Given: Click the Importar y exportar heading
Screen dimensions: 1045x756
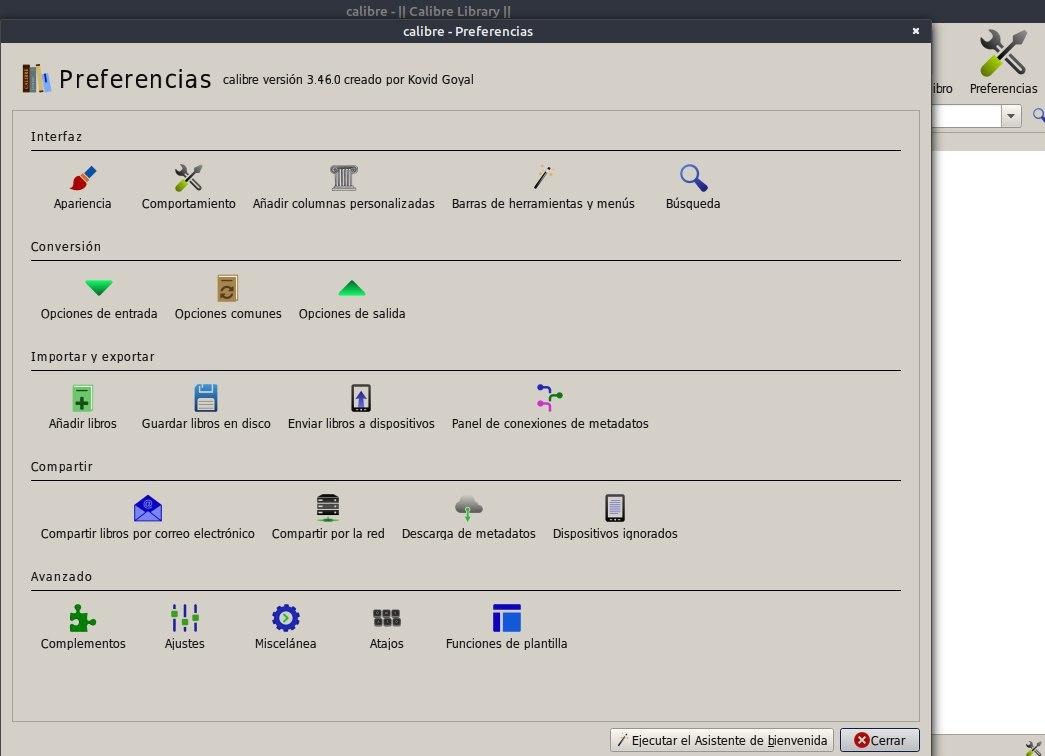Looking at the screenshot, I should pyautogui.click(x=93, y=357).
